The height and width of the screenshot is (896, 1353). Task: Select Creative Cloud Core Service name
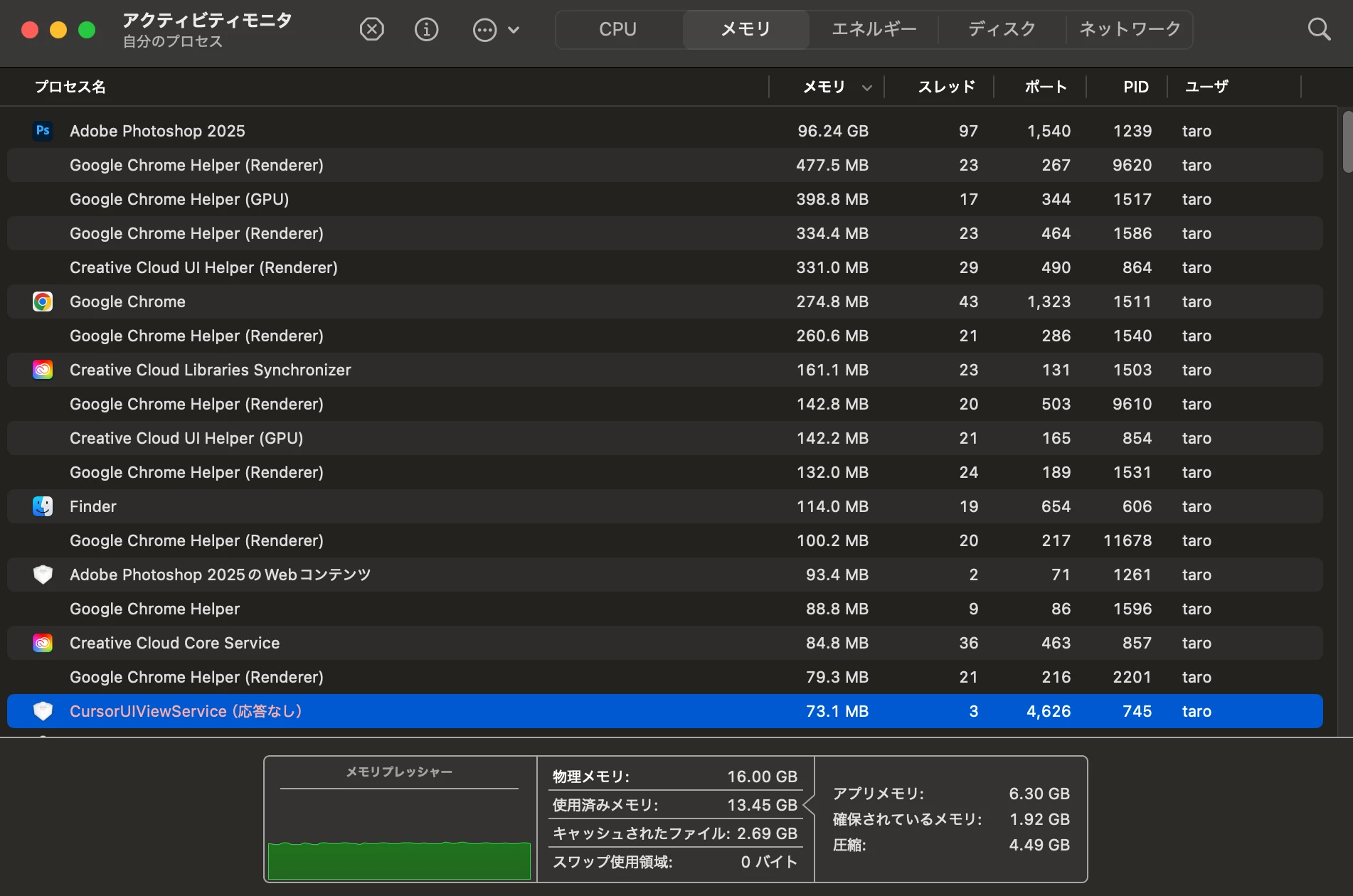click(175, 643)
